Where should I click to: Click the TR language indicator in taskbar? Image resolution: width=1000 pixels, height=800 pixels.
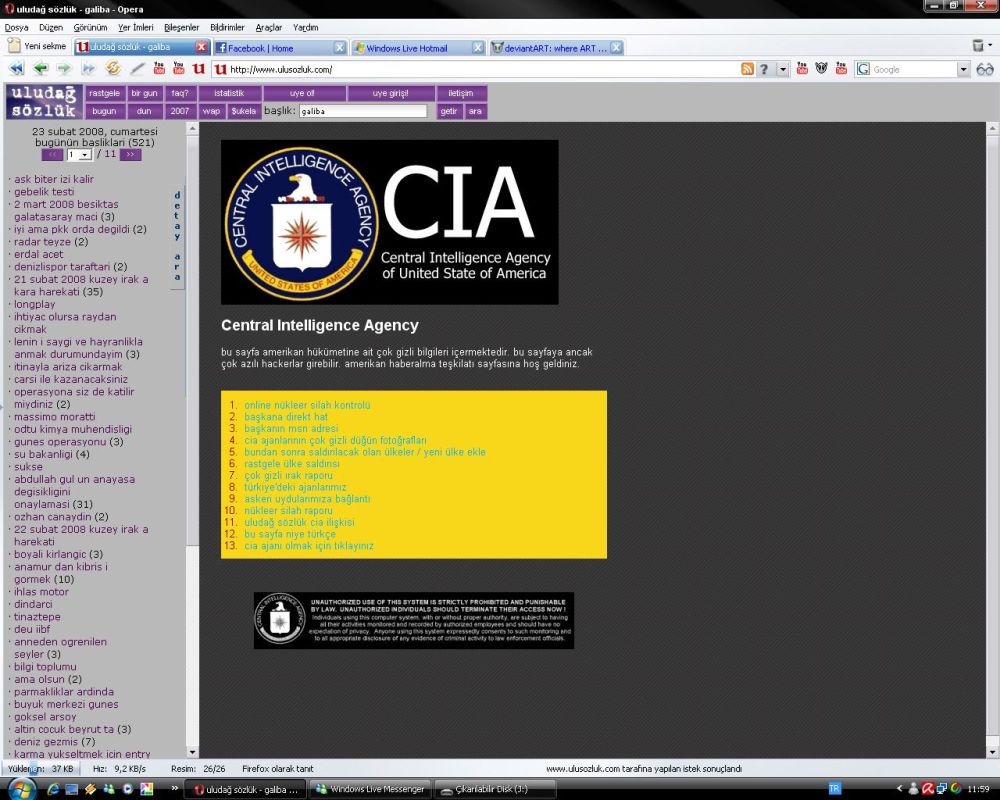tap(834, 789)
